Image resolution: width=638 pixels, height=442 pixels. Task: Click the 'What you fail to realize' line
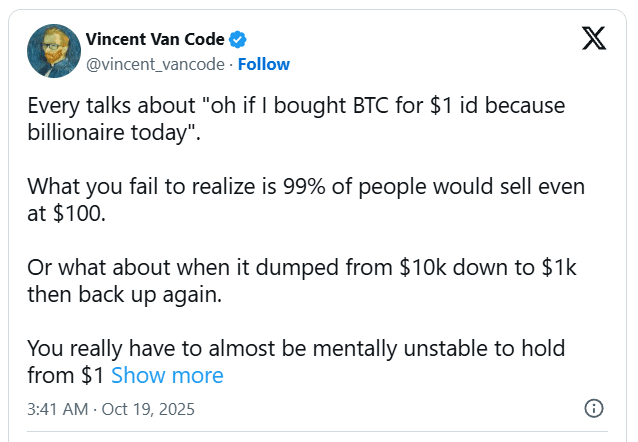coord(305,186)
